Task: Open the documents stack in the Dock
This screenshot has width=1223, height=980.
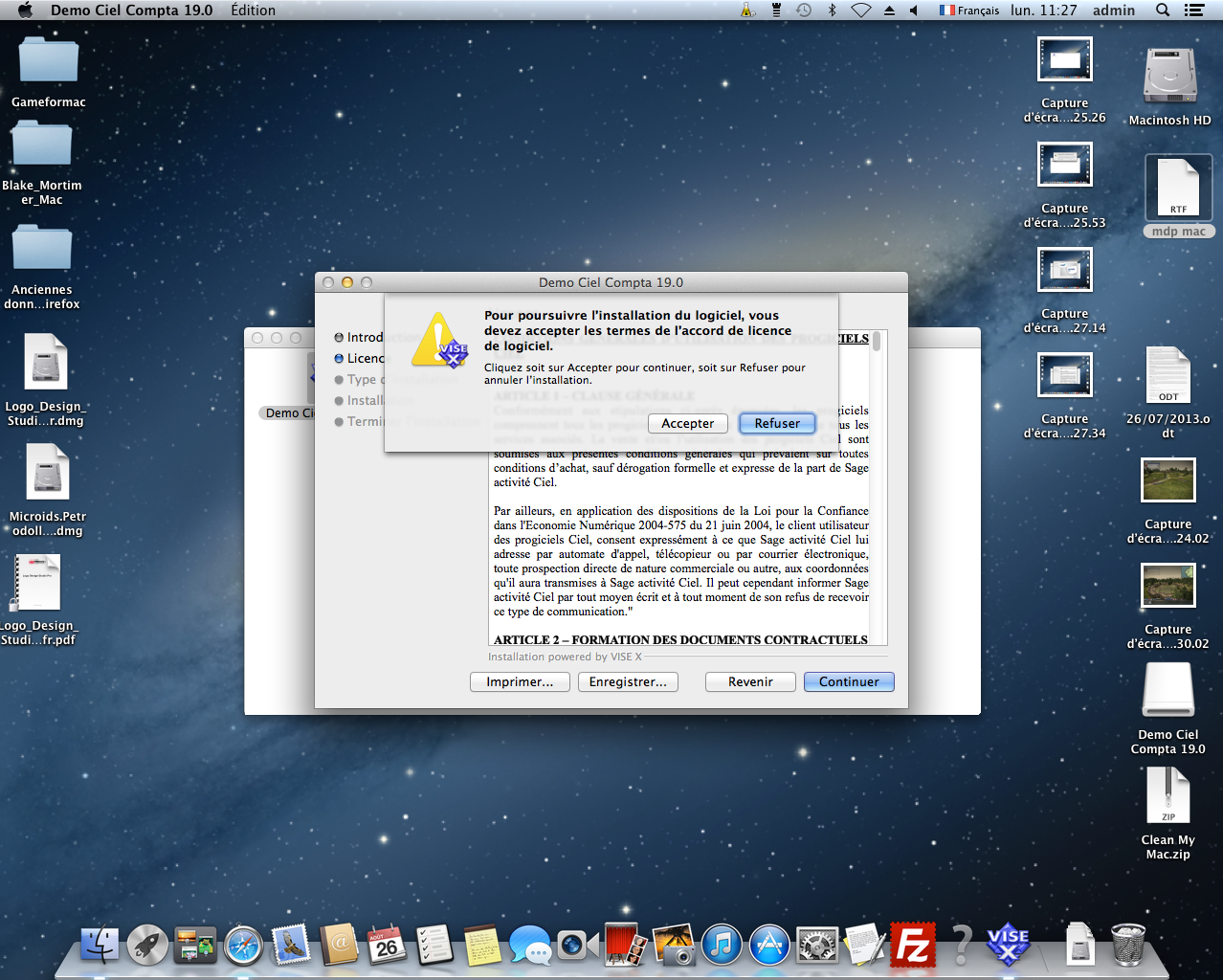Action: click(x=1080, y=946)
